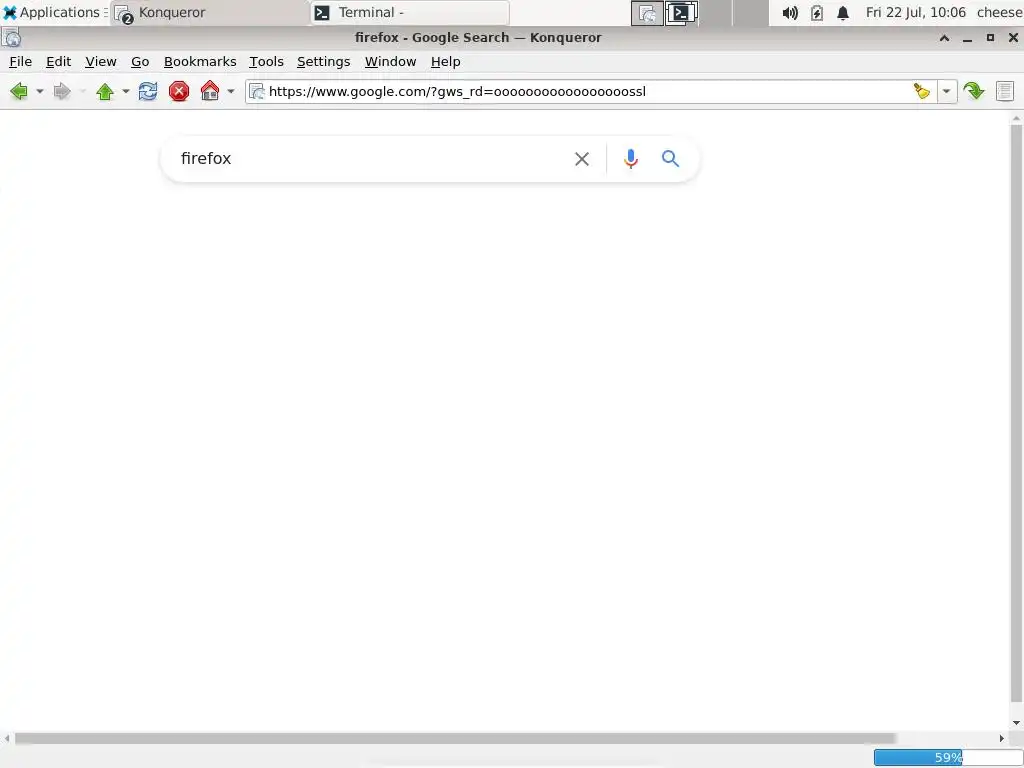Viewport: 1024px width, 768px height.
Task: Click the 59% loading progress bar
Action: (948, 758)
